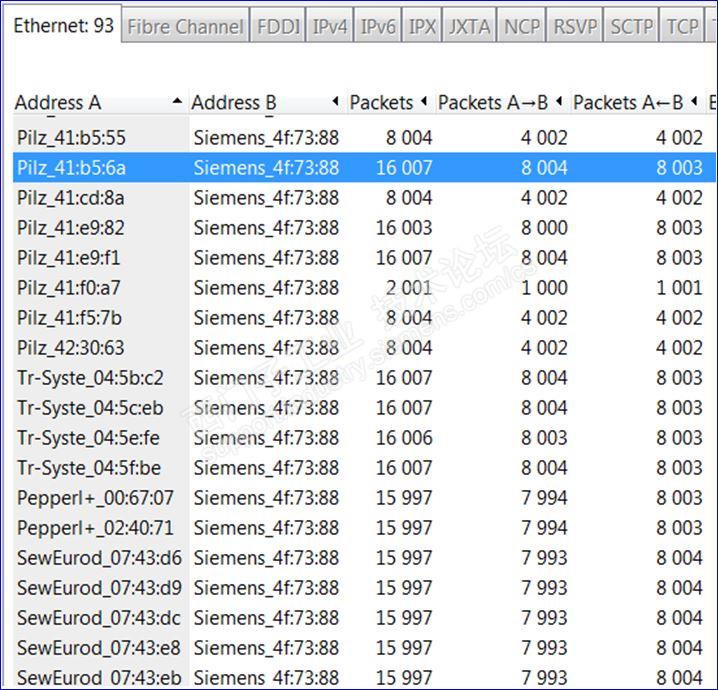The height and width of the screenshot is (690, 718).
Task: Switch to the Fibre Channel tab
Action: (185, 27)
